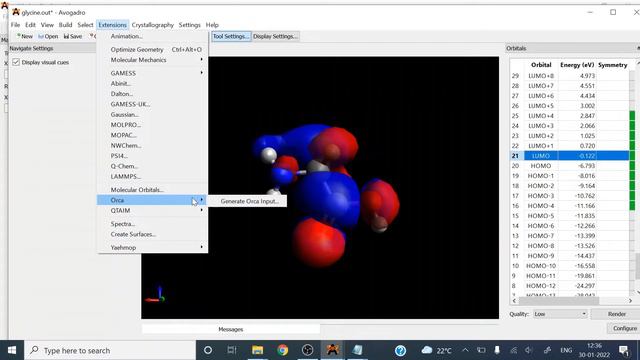This screenshot has width=640, height=360.
Task: Expand Molecular Mechanics submenu
Action: pyautogui.click(x=152, y=60)
